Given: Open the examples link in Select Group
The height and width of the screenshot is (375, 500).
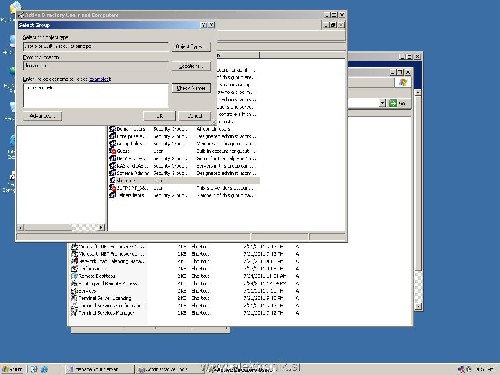Looking at the screenshot, I should 100,79.
